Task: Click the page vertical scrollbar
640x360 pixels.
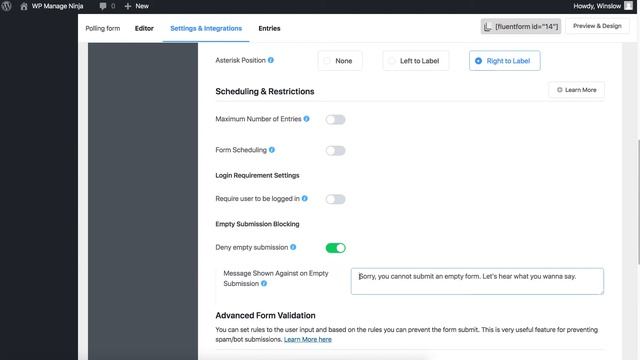Action: click(638, 202)
